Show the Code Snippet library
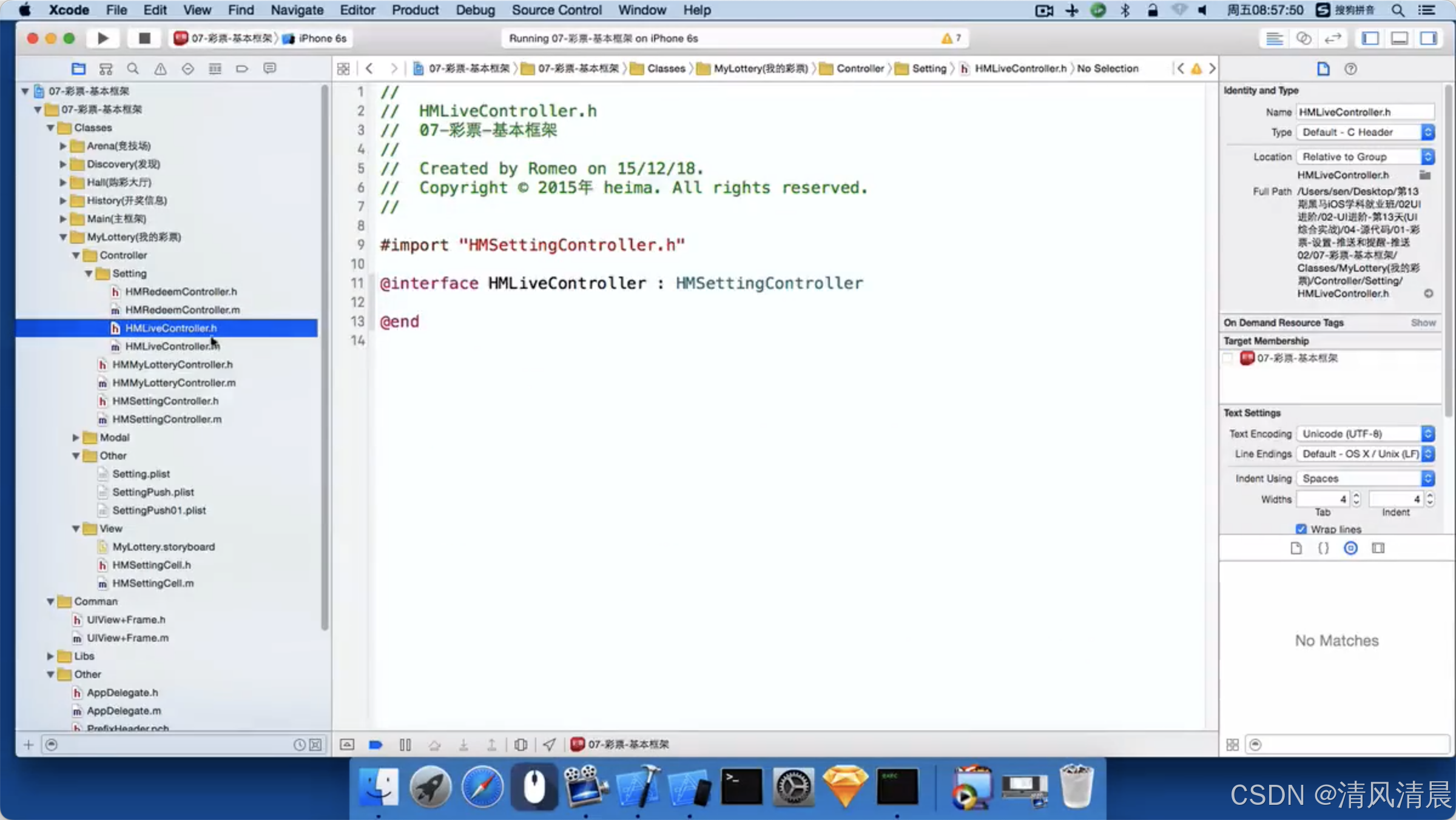 click(x=1323, y=548)
